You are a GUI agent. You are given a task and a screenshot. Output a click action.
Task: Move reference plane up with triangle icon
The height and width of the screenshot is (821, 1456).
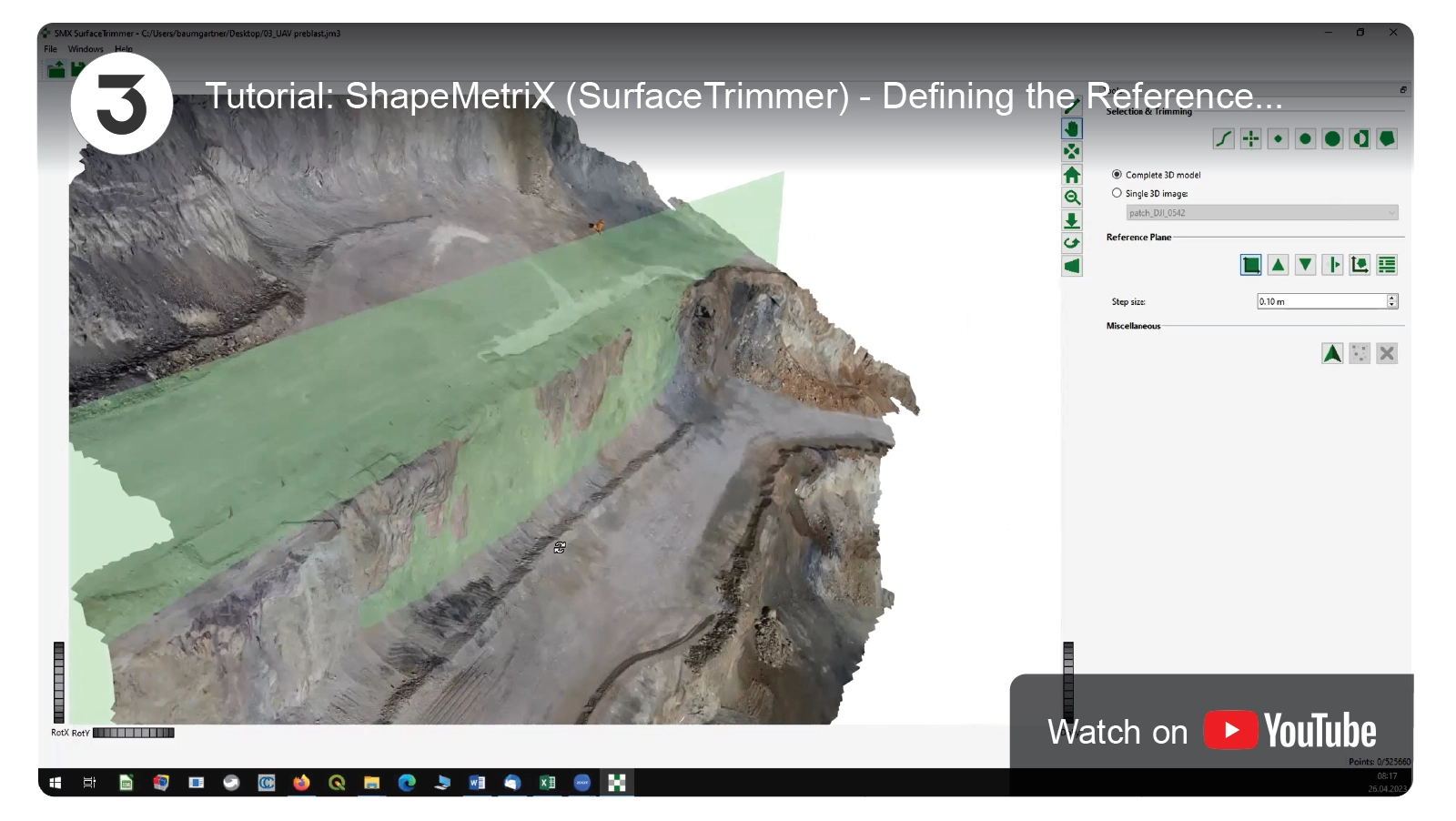[1279, 265]
